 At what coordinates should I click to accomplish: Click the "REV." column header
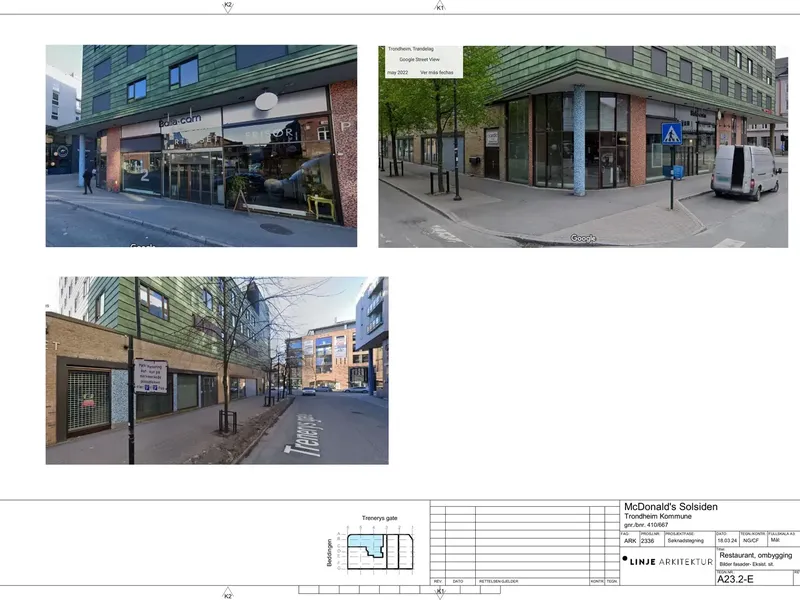(437, 582)
